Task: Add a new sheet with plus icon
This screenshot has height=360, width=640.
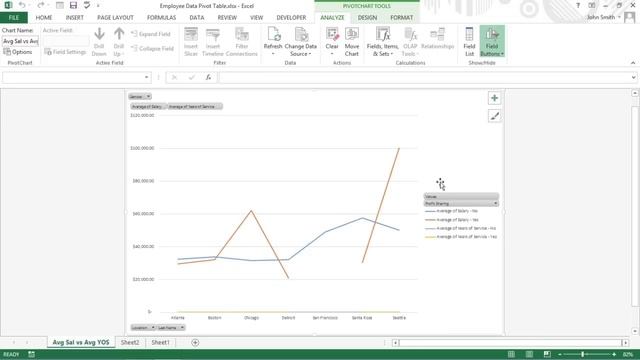Action: pyautogui.click(x=195, y=342)
